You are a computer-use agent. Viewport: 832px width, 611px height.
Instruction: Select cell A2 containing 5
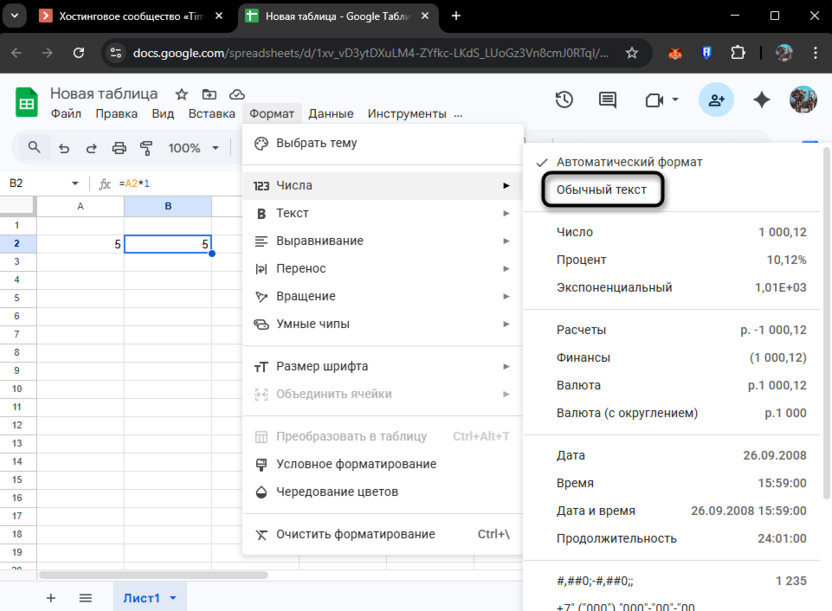pyautogui.click(x=80, y=244)
